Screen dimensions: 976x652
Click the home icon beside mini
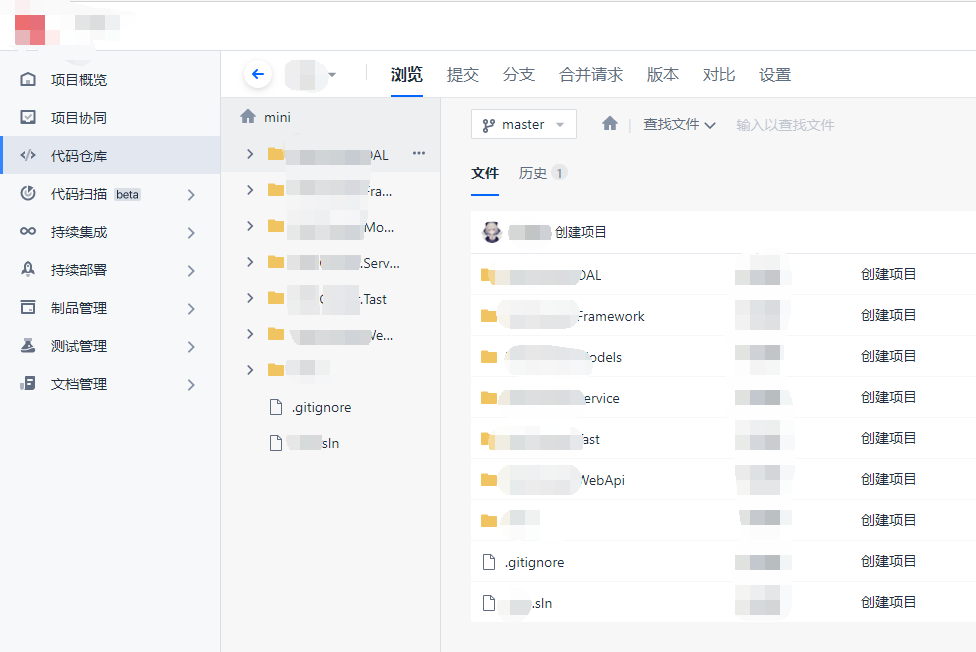248,116
